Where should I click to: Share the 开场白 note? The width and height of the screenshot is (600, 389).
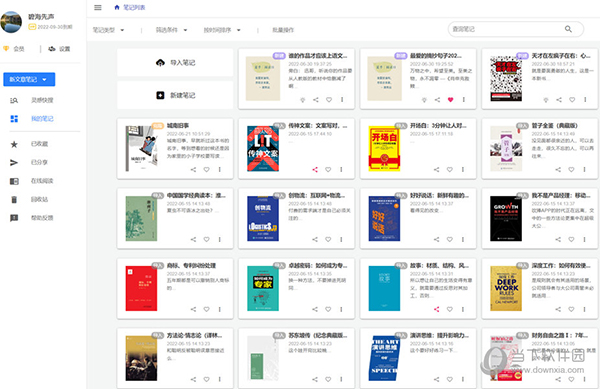(437, 169)
